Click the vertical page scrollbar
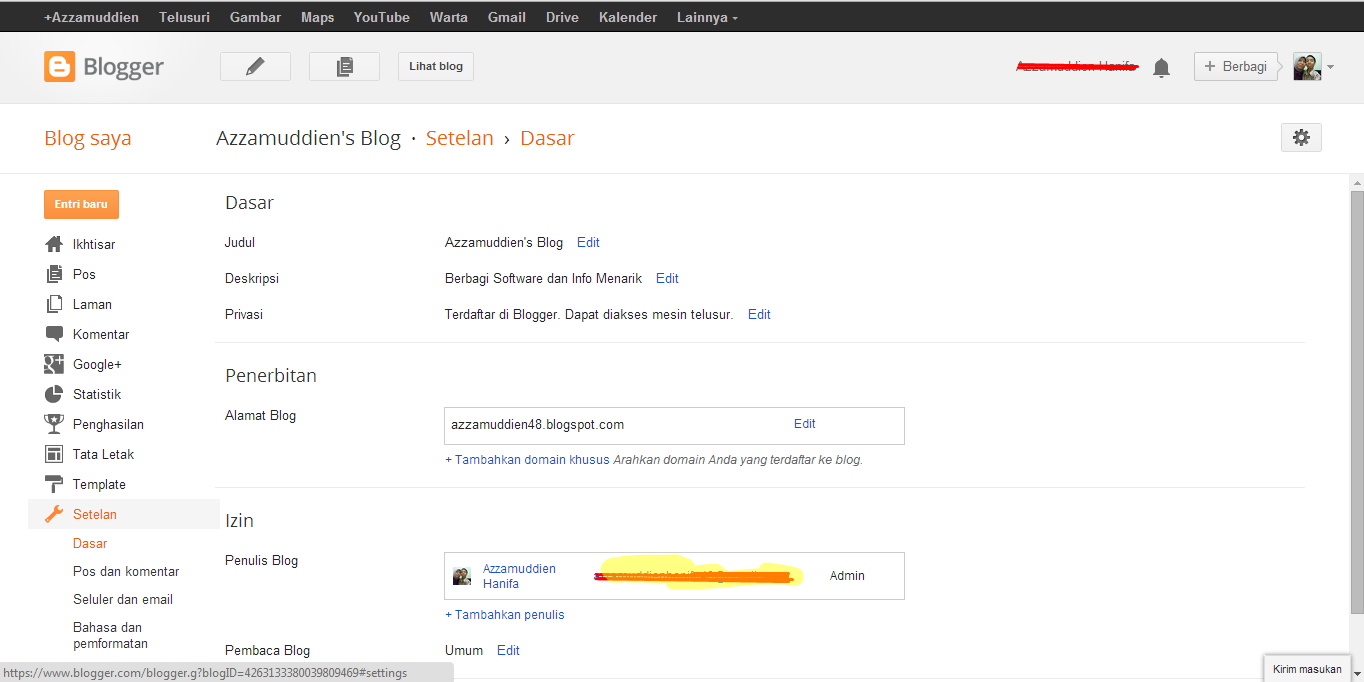 tap(1356, 400)
